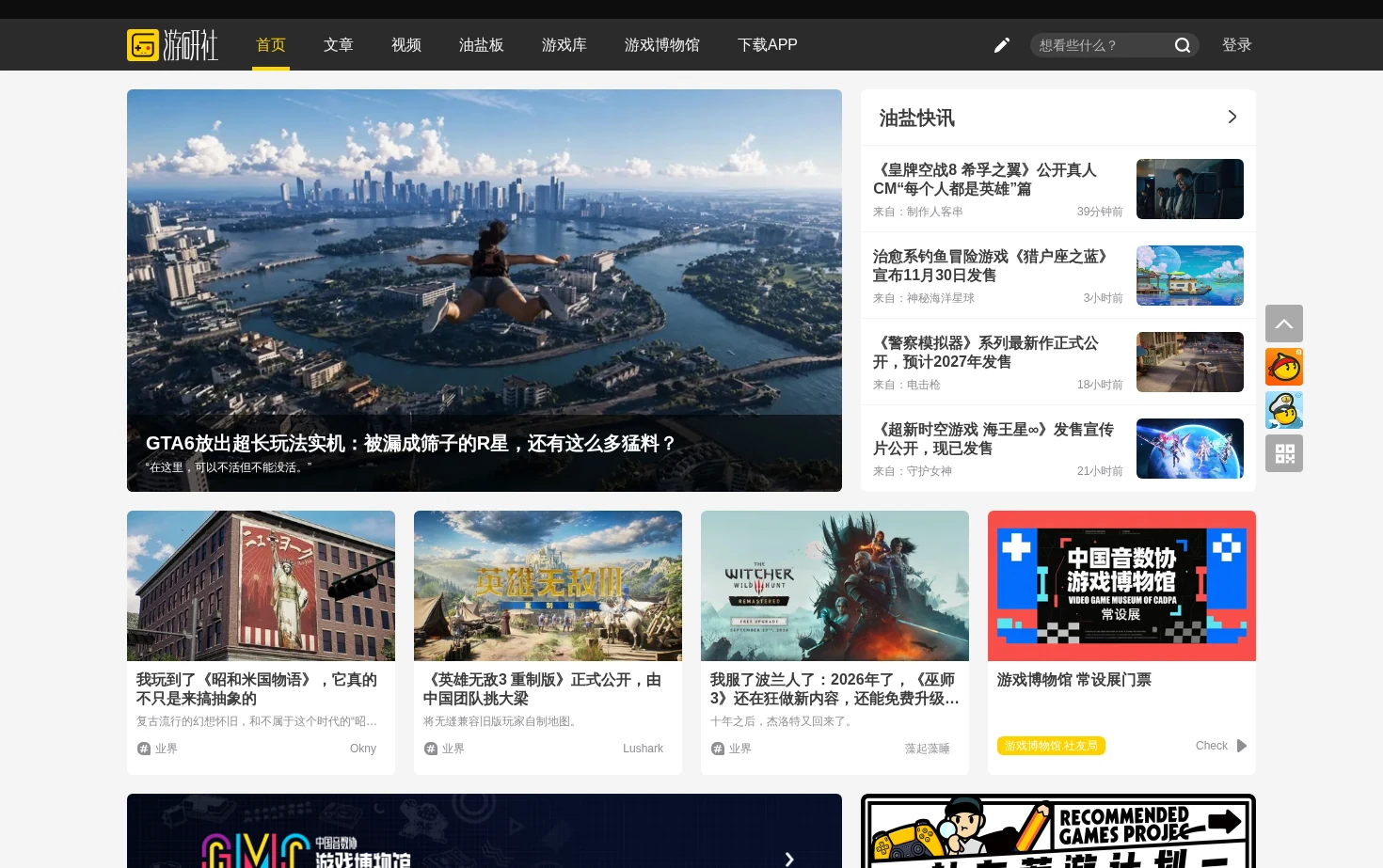Open the 油盐板 navigation tab
The image size is (1383, 868).
tap(482, 45)
